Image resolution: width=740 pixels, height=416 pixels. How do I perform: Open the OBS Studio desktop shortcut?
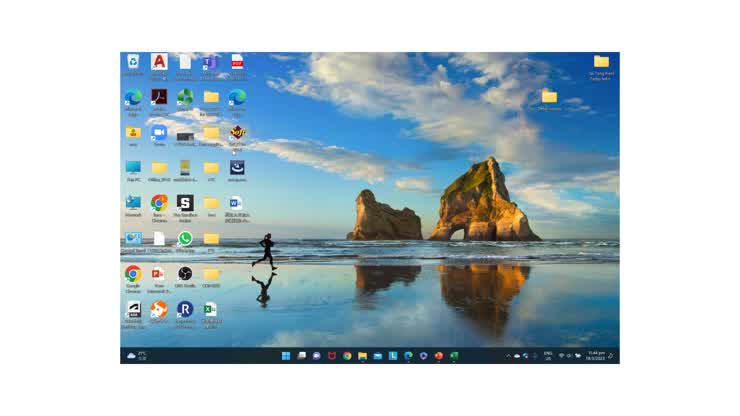185,274
